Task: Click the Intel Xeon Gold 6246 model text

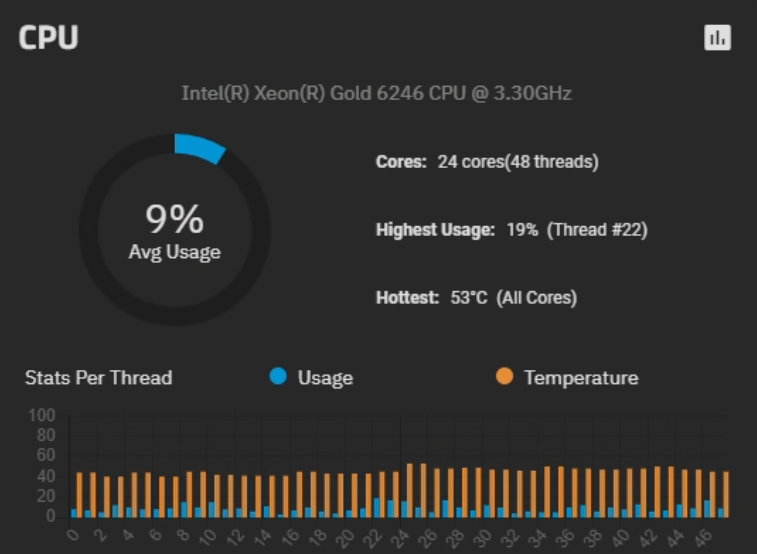Action: 377,93
